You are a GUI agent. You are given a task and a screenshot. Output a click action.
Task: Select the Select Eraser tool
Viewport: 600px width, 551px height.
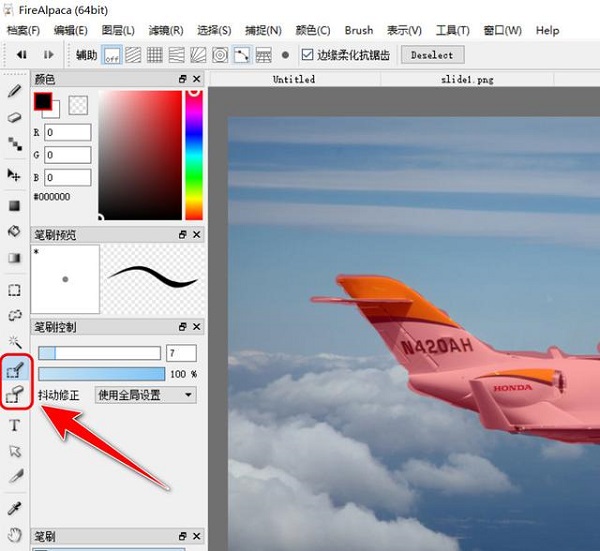15,394
